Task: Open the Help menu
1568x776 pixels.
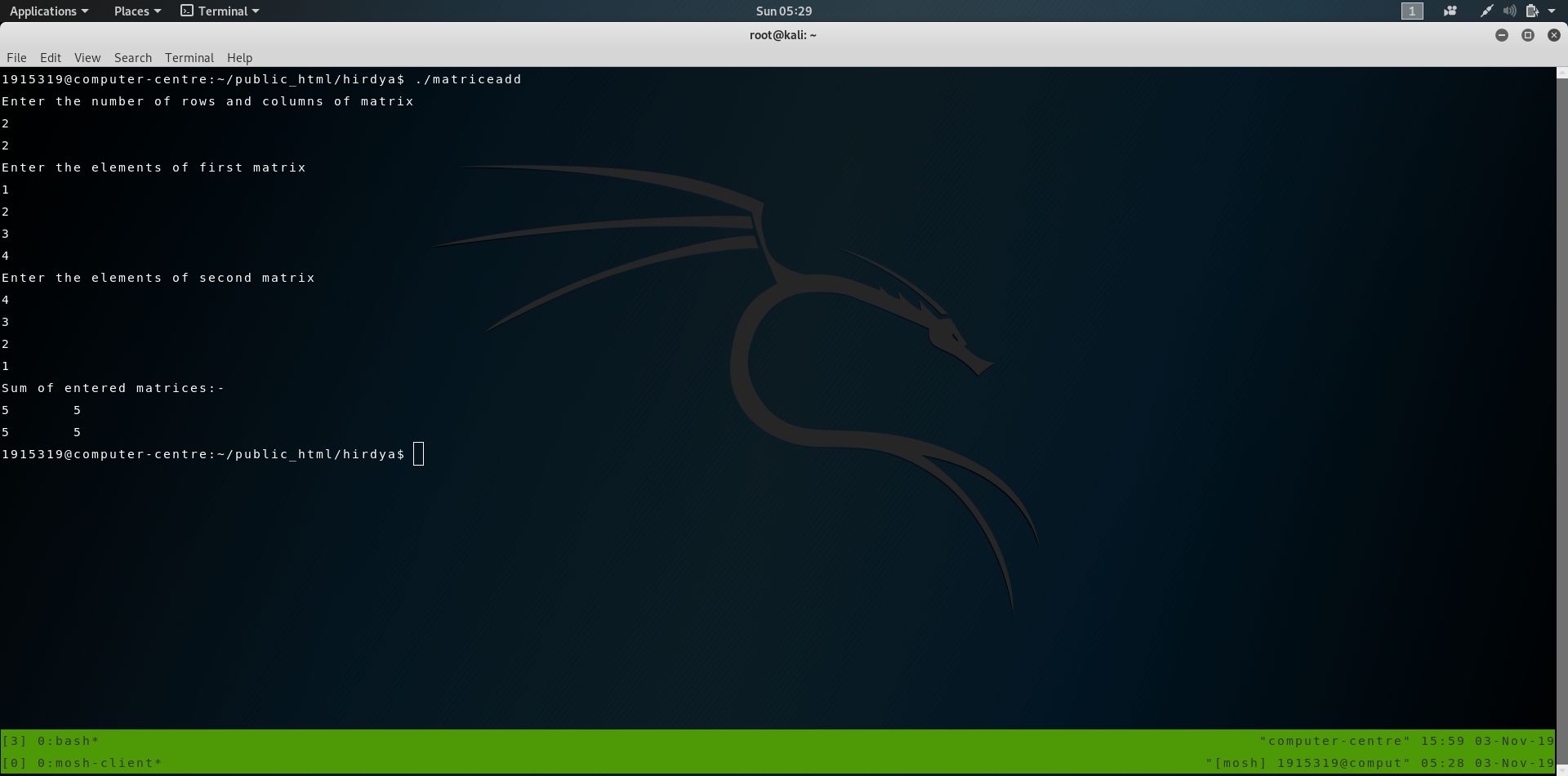Action: click(240, 57)
